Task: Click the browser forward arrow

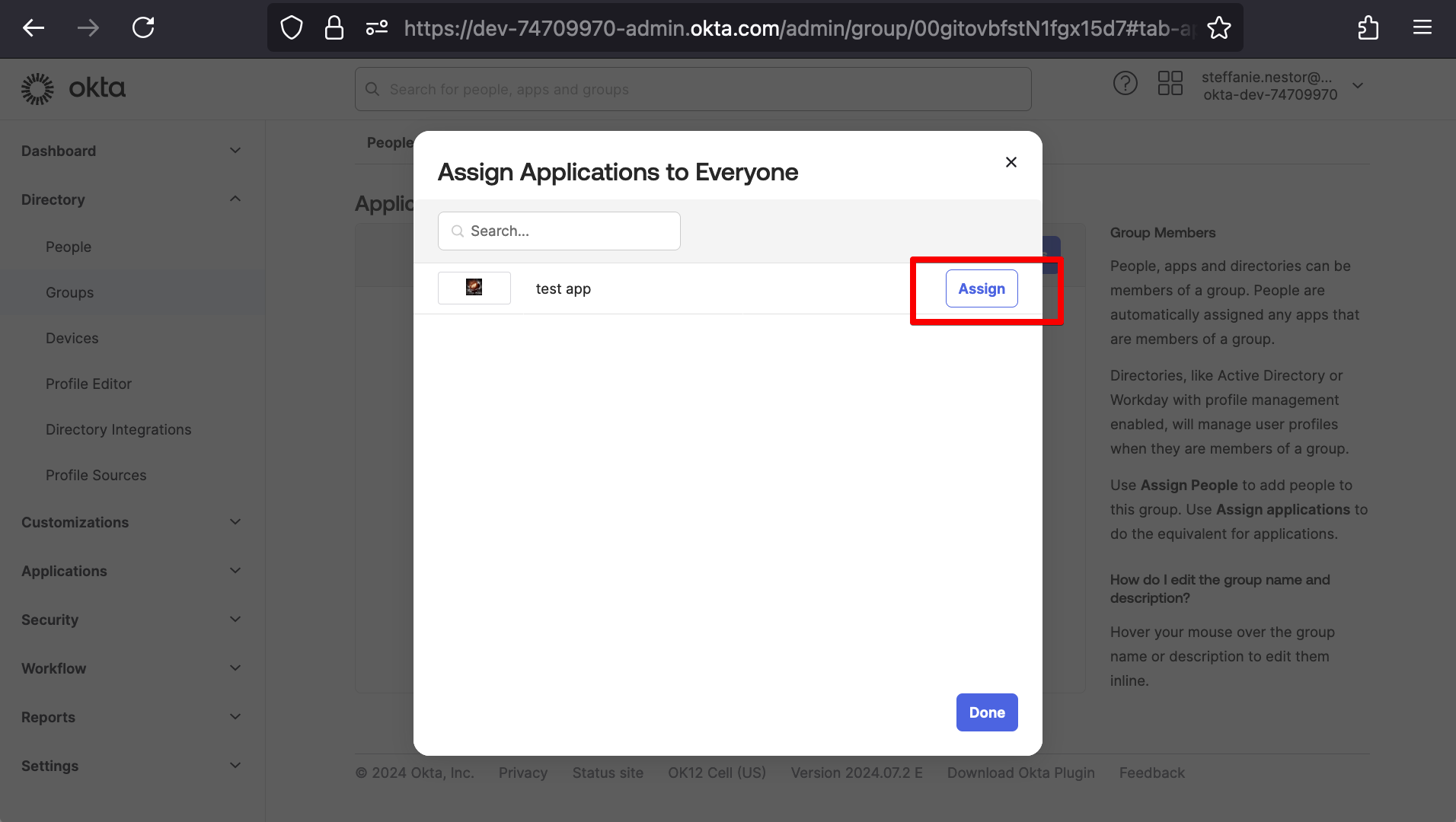Action: point(88,28)
